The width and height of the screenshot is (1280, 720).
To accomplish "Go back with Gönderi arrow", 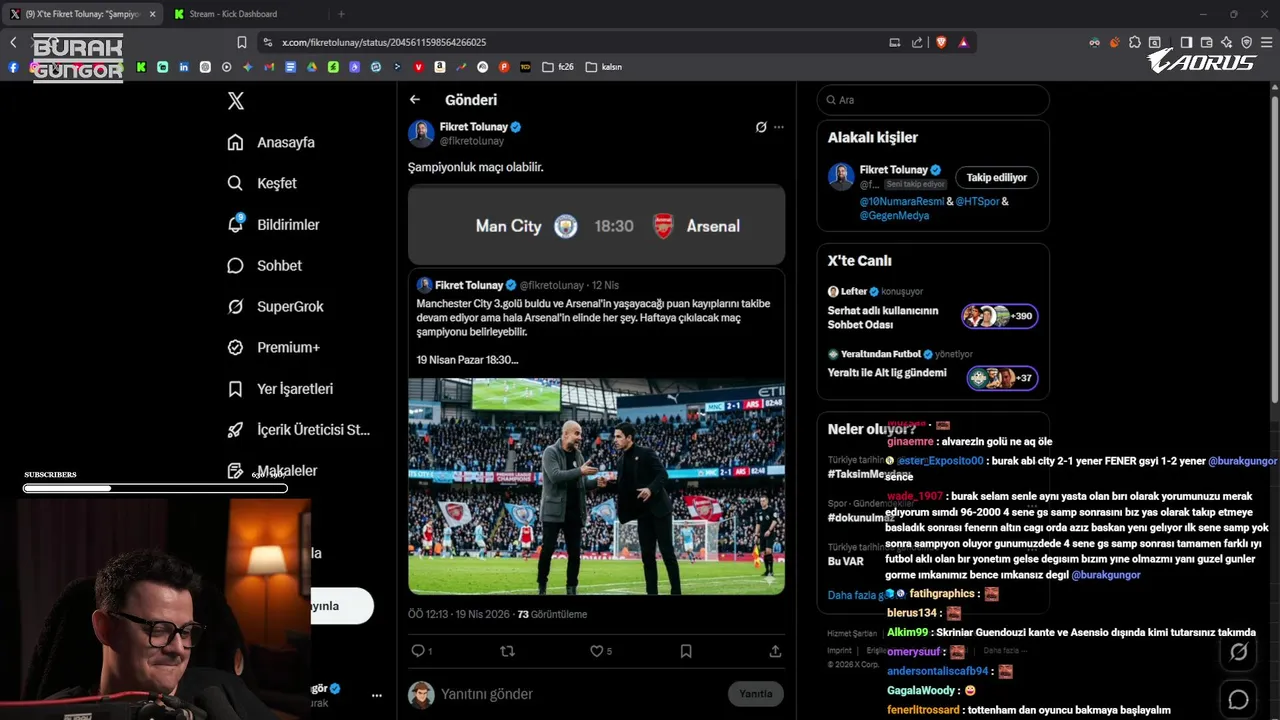I will pyautogui.click(x=415, y=99).
